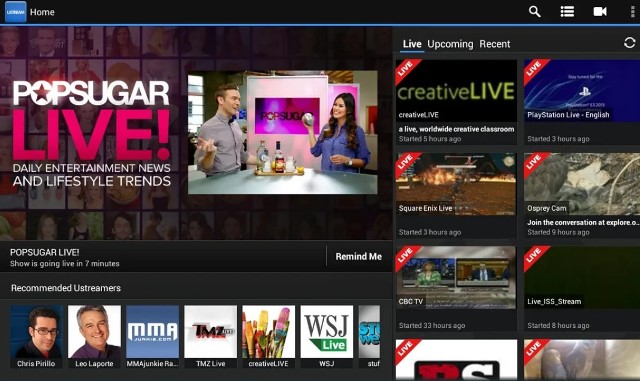Open the list view icon
Image resolution: width=640 pixels, height=381 pixels.
[x=567, y=11]
